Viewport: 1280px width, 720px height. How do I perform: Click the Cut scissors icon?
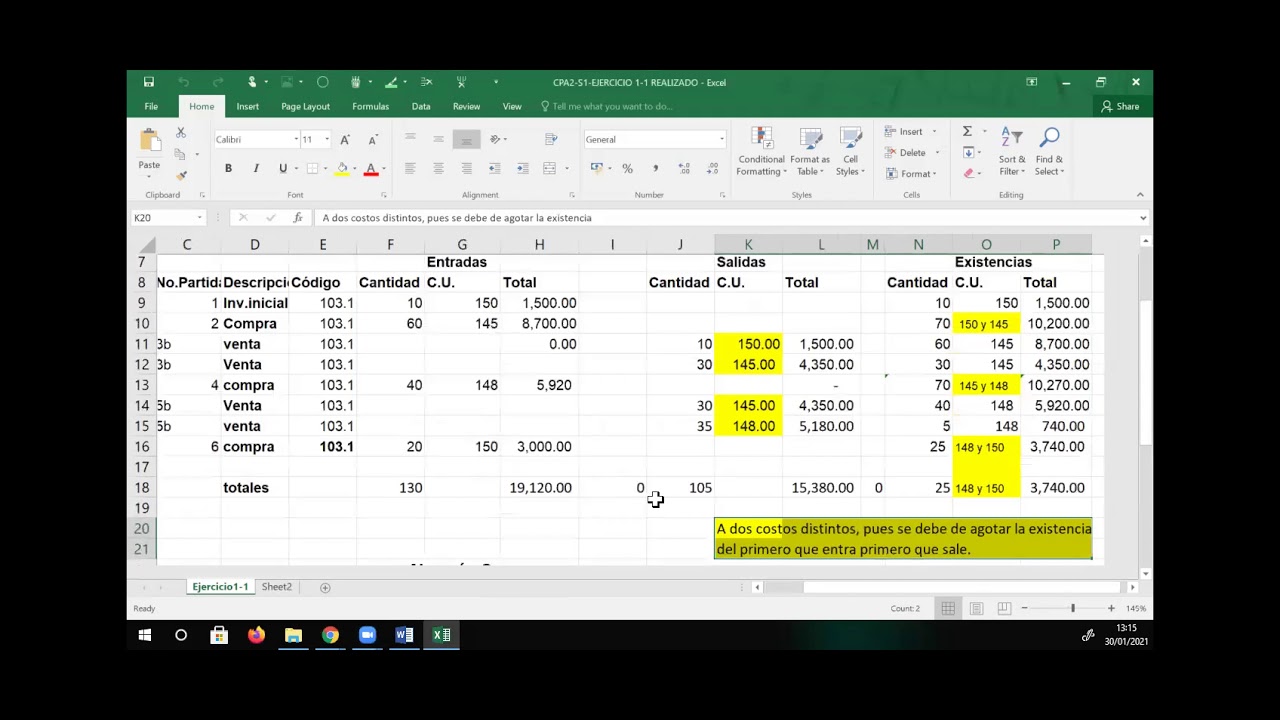(181, 133)
